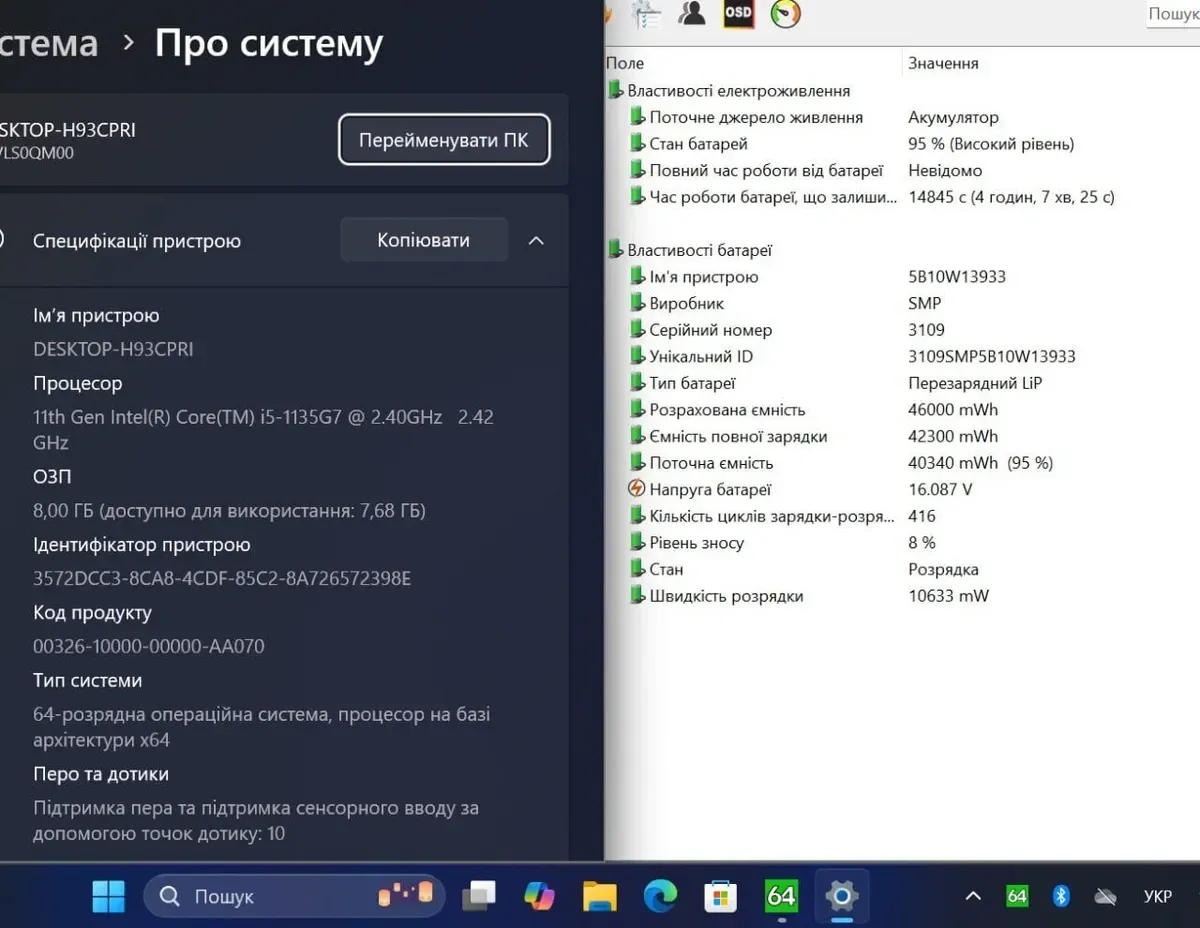The image size is (1200, 928).
Task: Click the Bluetooth icon in system tray
Action: point(1061,896)
